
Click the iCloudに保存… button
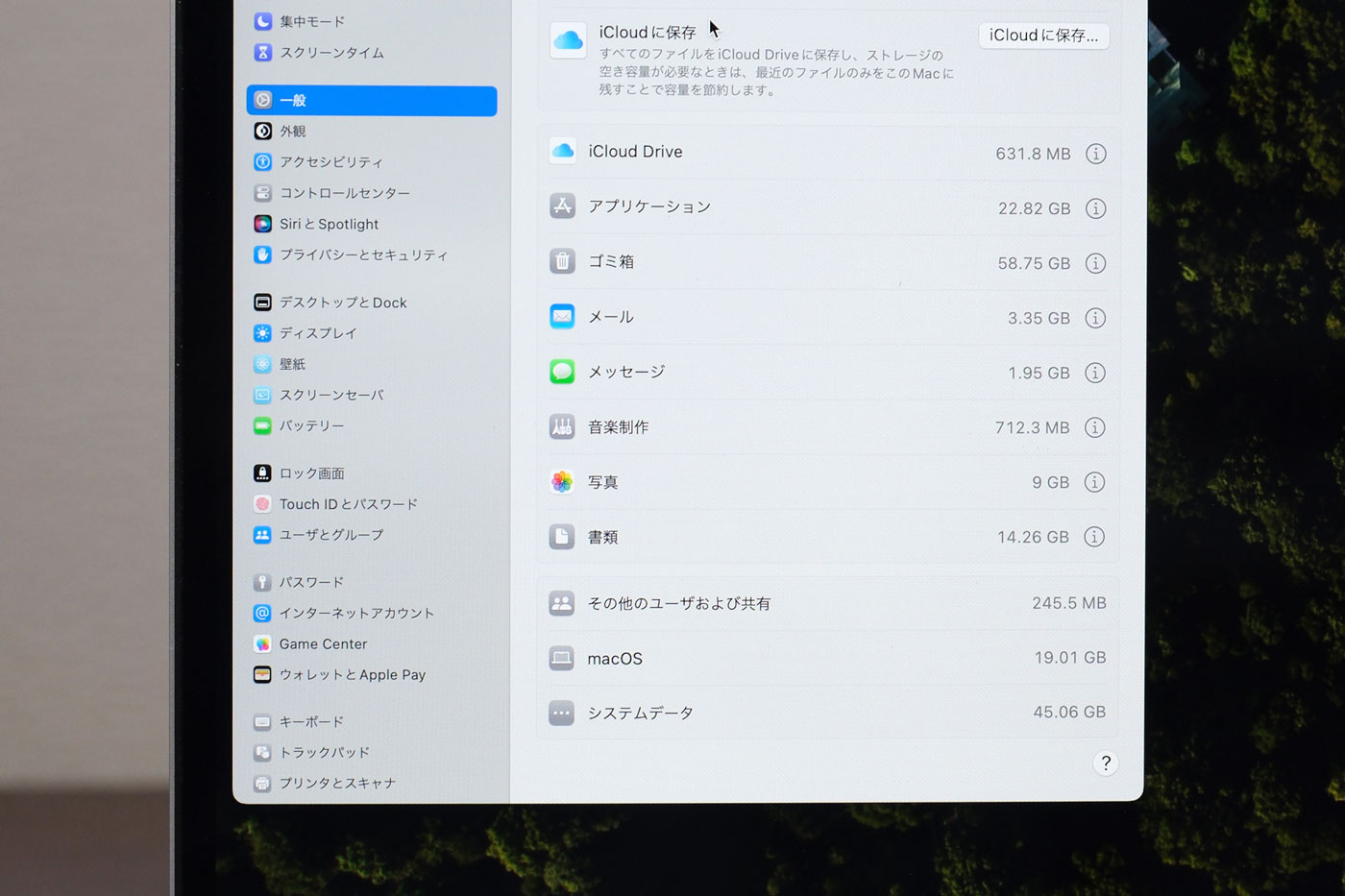tap(1044, 36)
